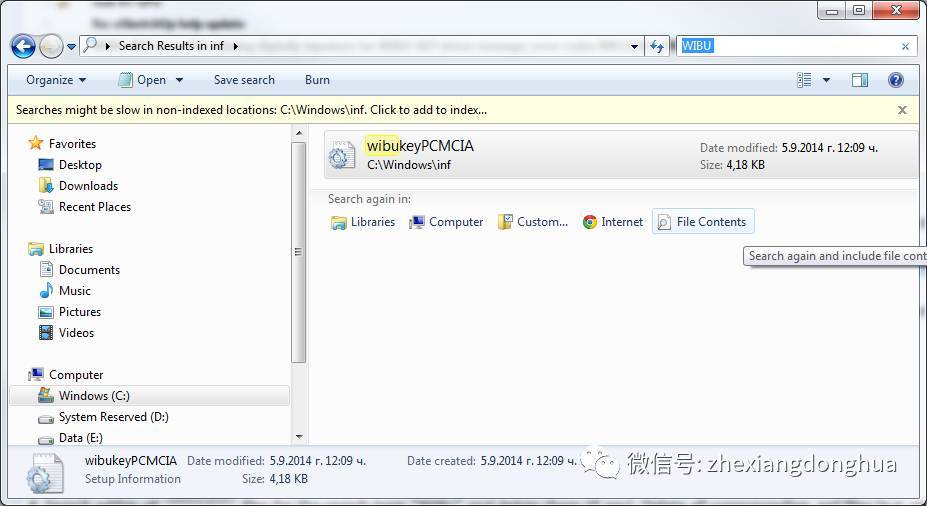
Task: Select the wibukeyPCMCIA search result
Action: 620,155
